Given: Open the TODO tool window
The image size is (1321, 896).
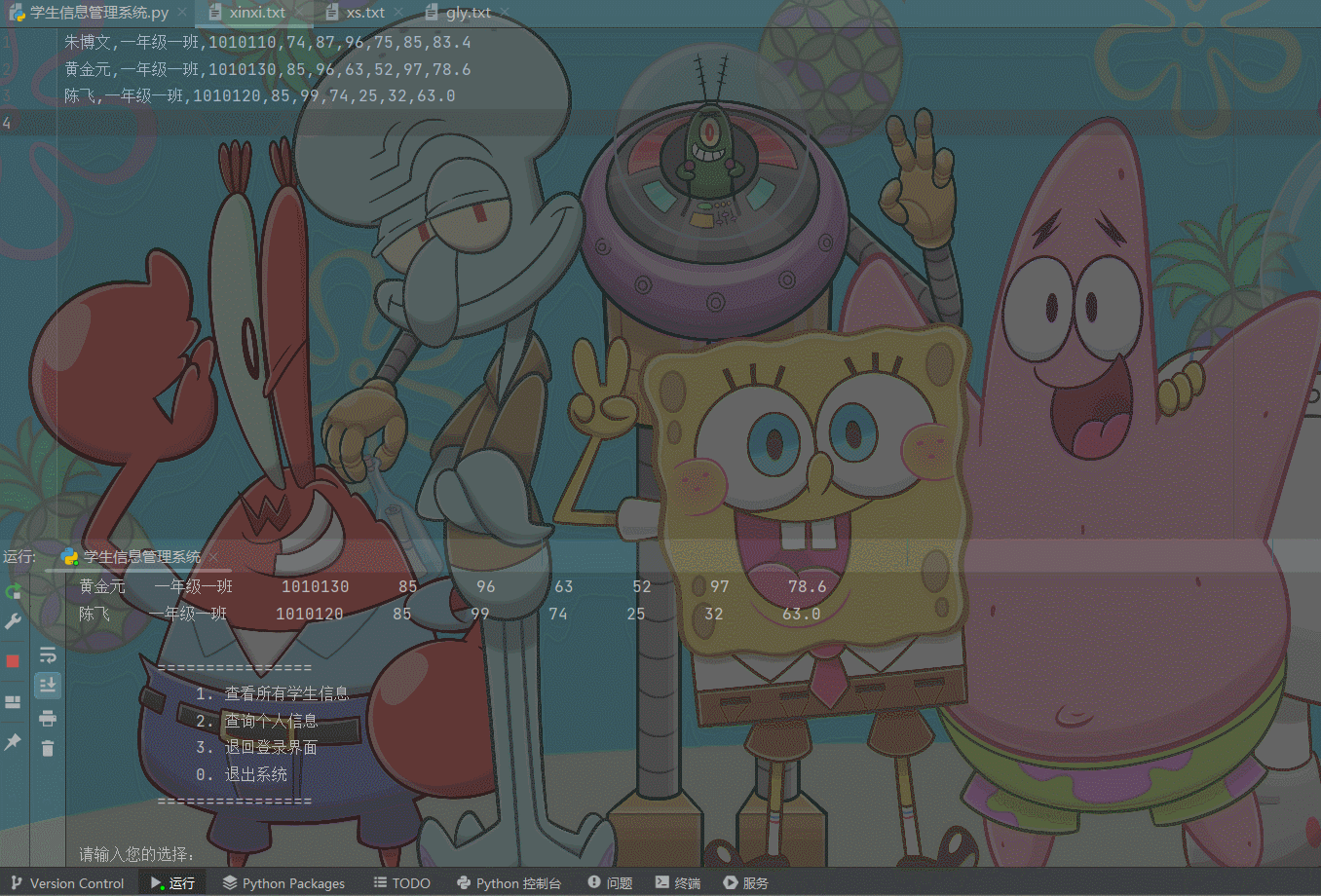Looking at the screenshot, I should (401, 883).
